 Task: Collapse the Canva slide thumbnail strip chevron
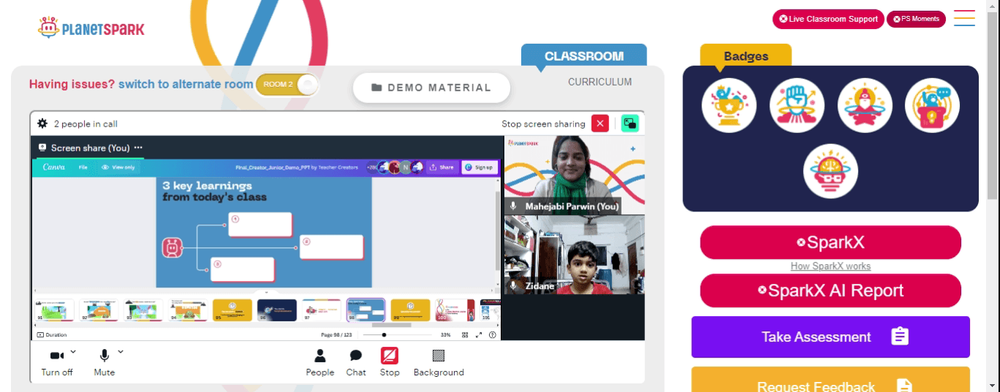coord(267,294)
